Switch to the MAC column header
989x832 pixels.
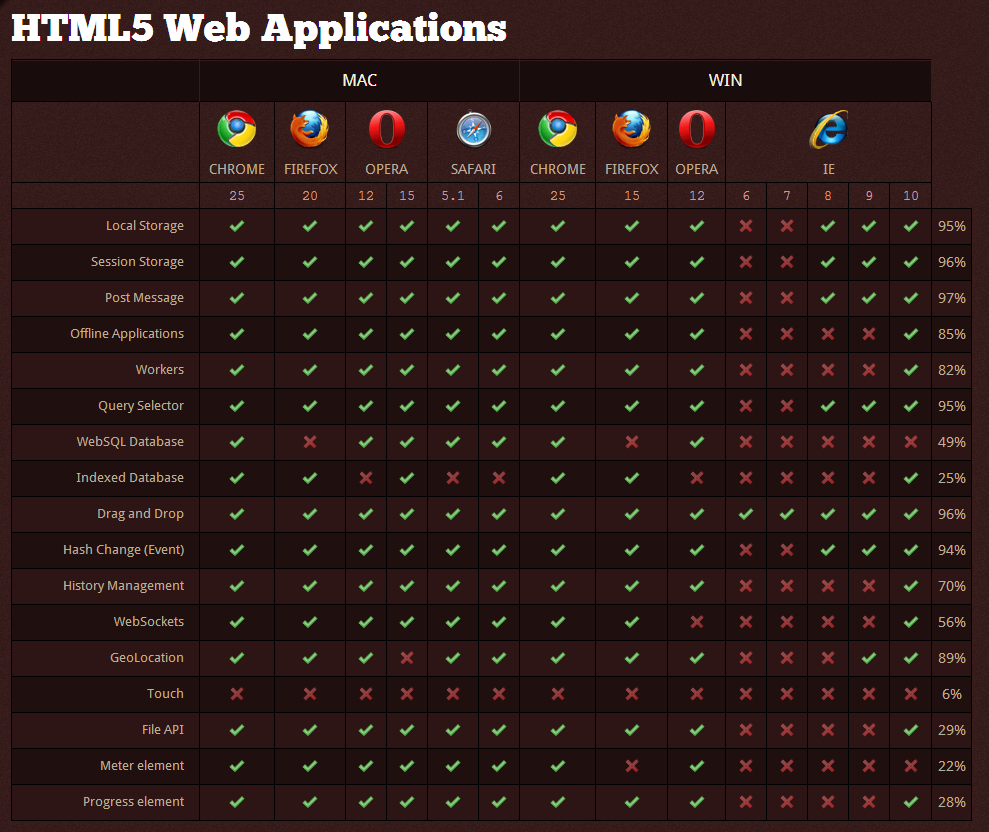[x=359, y=80]
